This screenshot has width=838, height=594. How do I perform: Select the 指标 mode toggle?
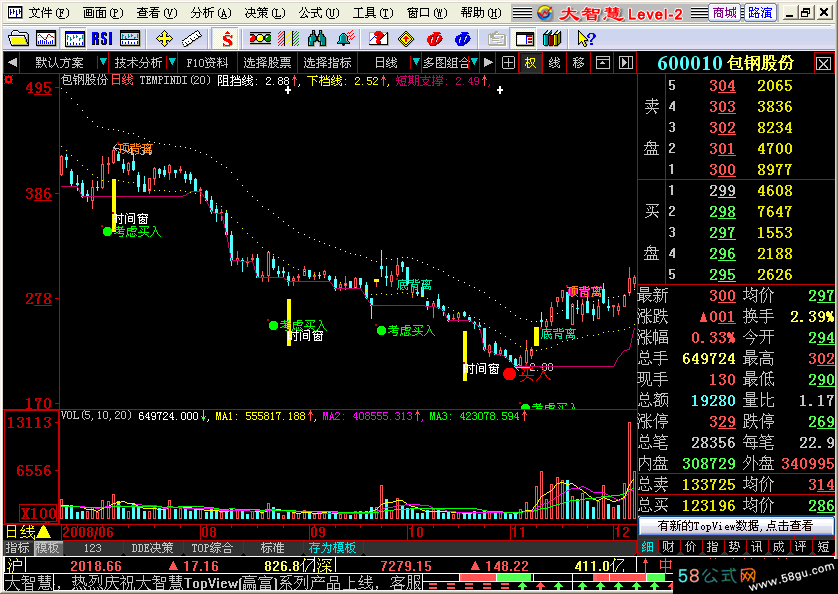tap(18, 548)
